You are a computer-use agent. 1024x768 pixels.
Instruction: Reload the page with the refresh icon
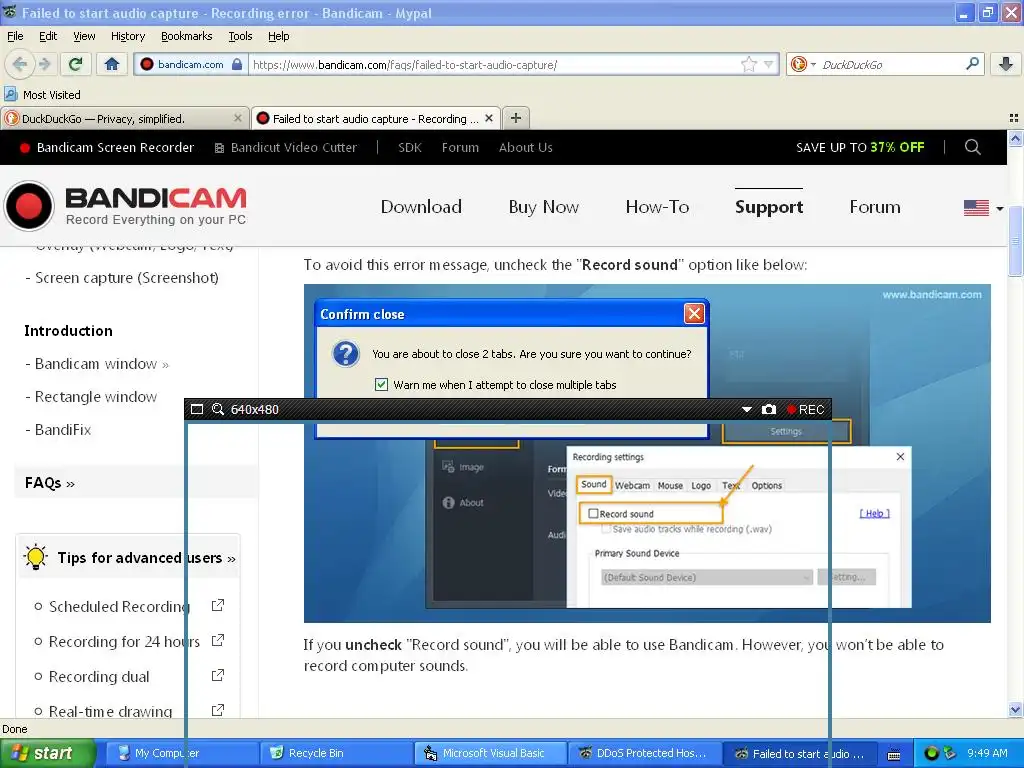[x=76, y=64]
